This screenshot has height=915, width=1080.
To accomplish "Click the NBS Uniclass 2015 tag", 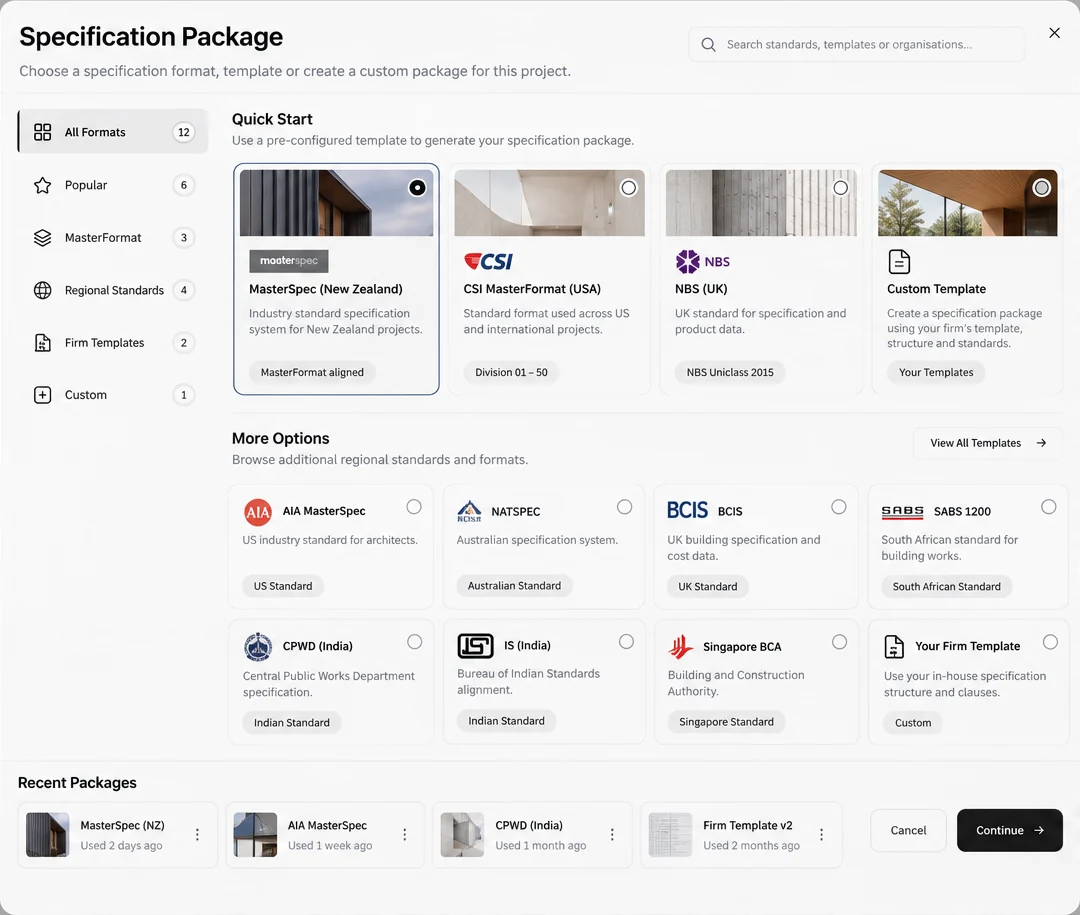I will click(x=730, y=372).
